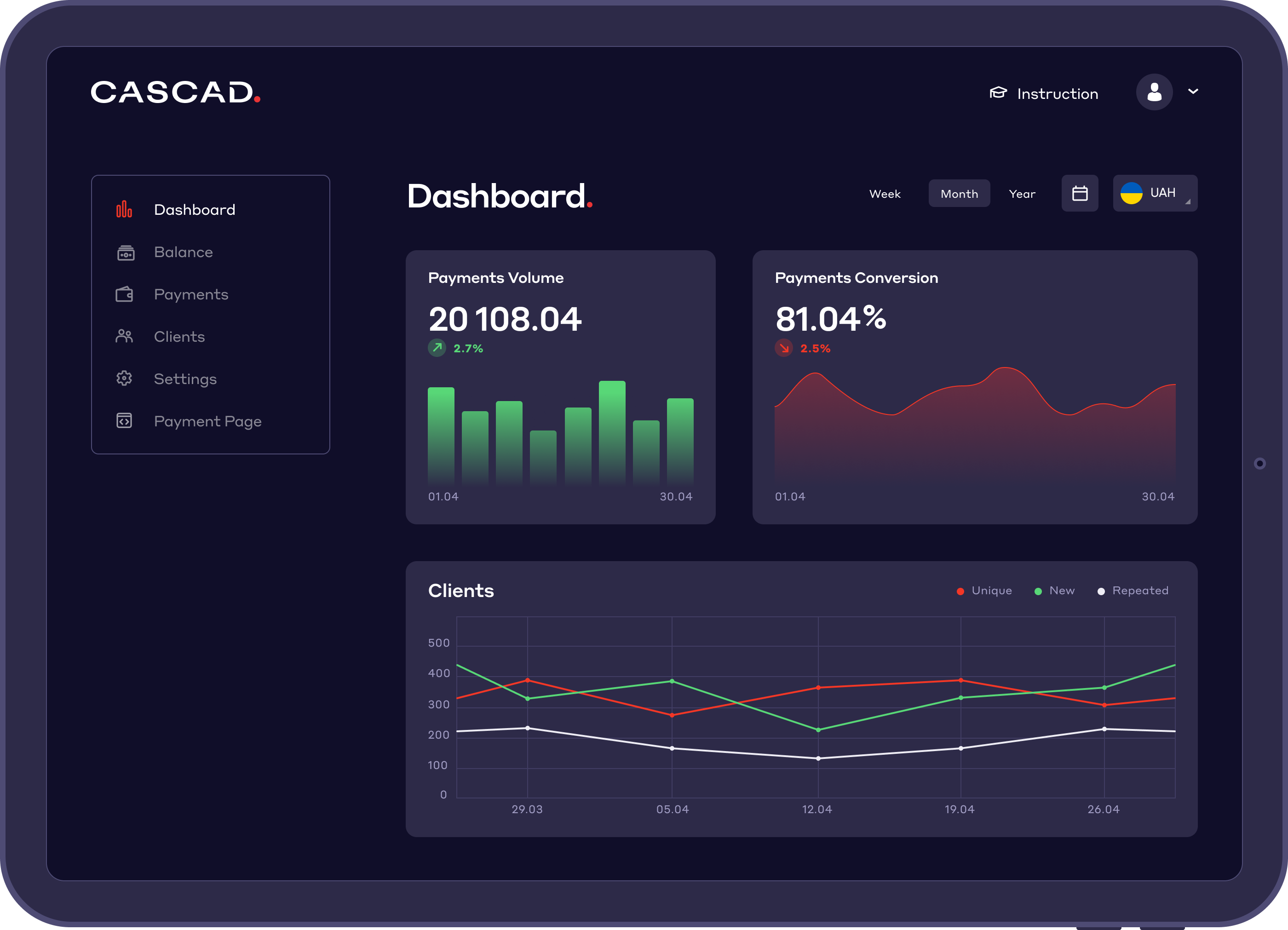Click the Instruction link
Screen dimensions: 1288x930
(1058, 93)
